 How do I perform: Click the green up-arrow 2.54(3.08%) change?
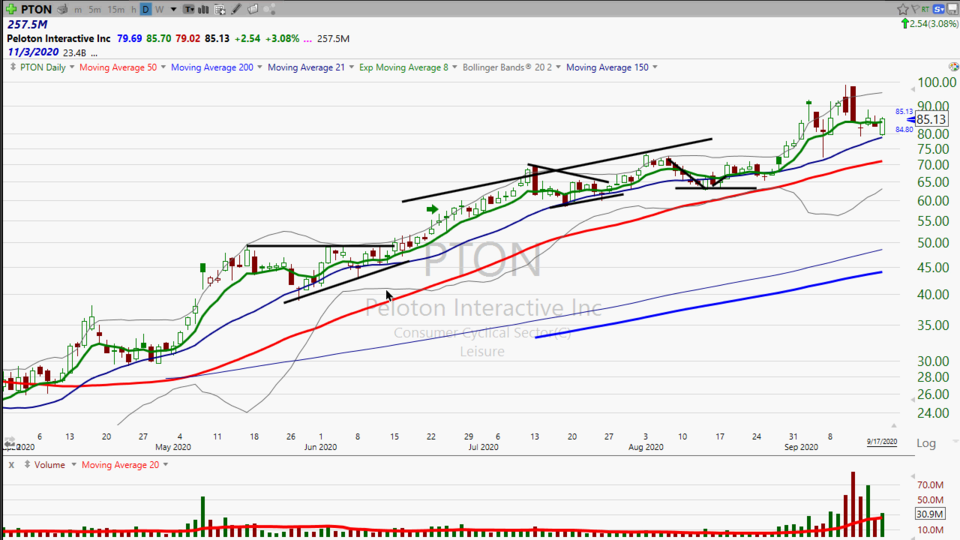[929, 24]
